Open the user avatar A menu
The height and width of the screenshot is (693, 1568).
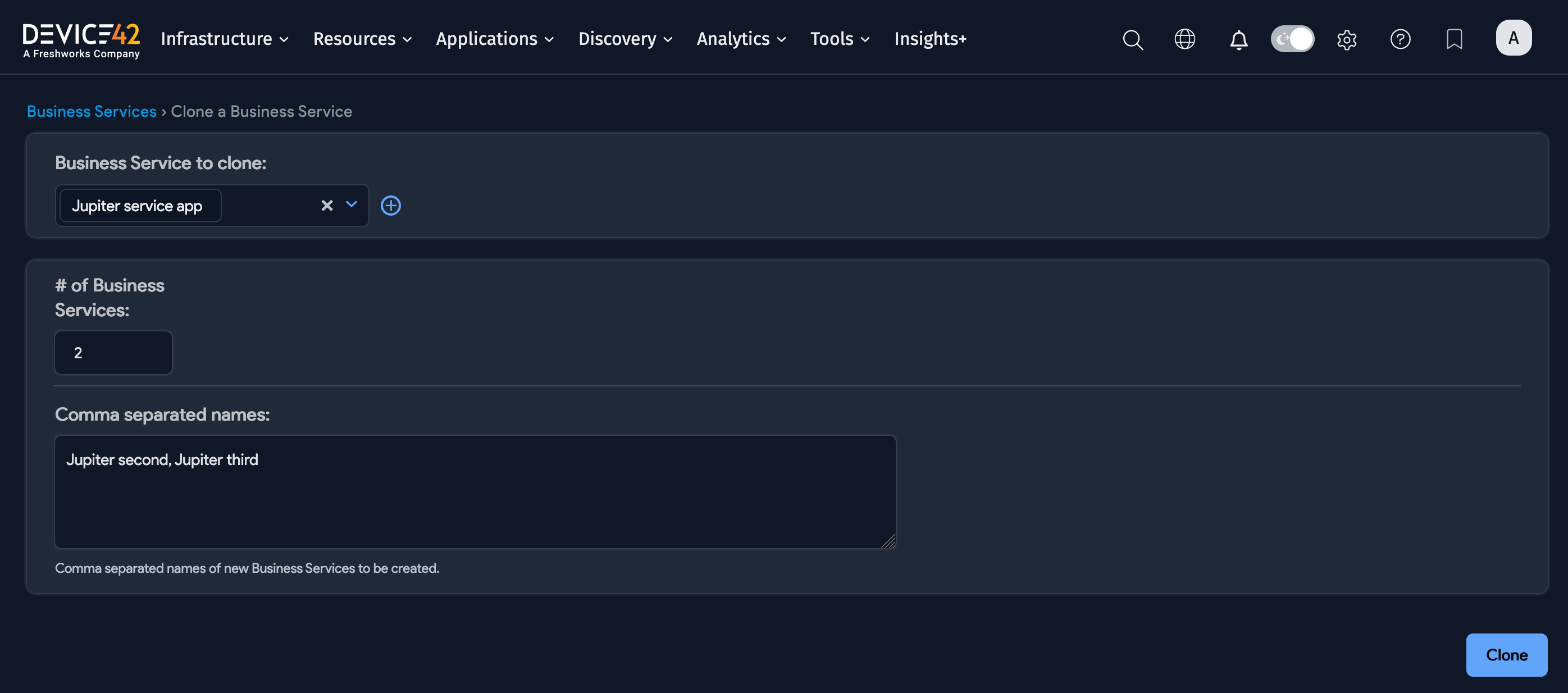[1513, 38]
